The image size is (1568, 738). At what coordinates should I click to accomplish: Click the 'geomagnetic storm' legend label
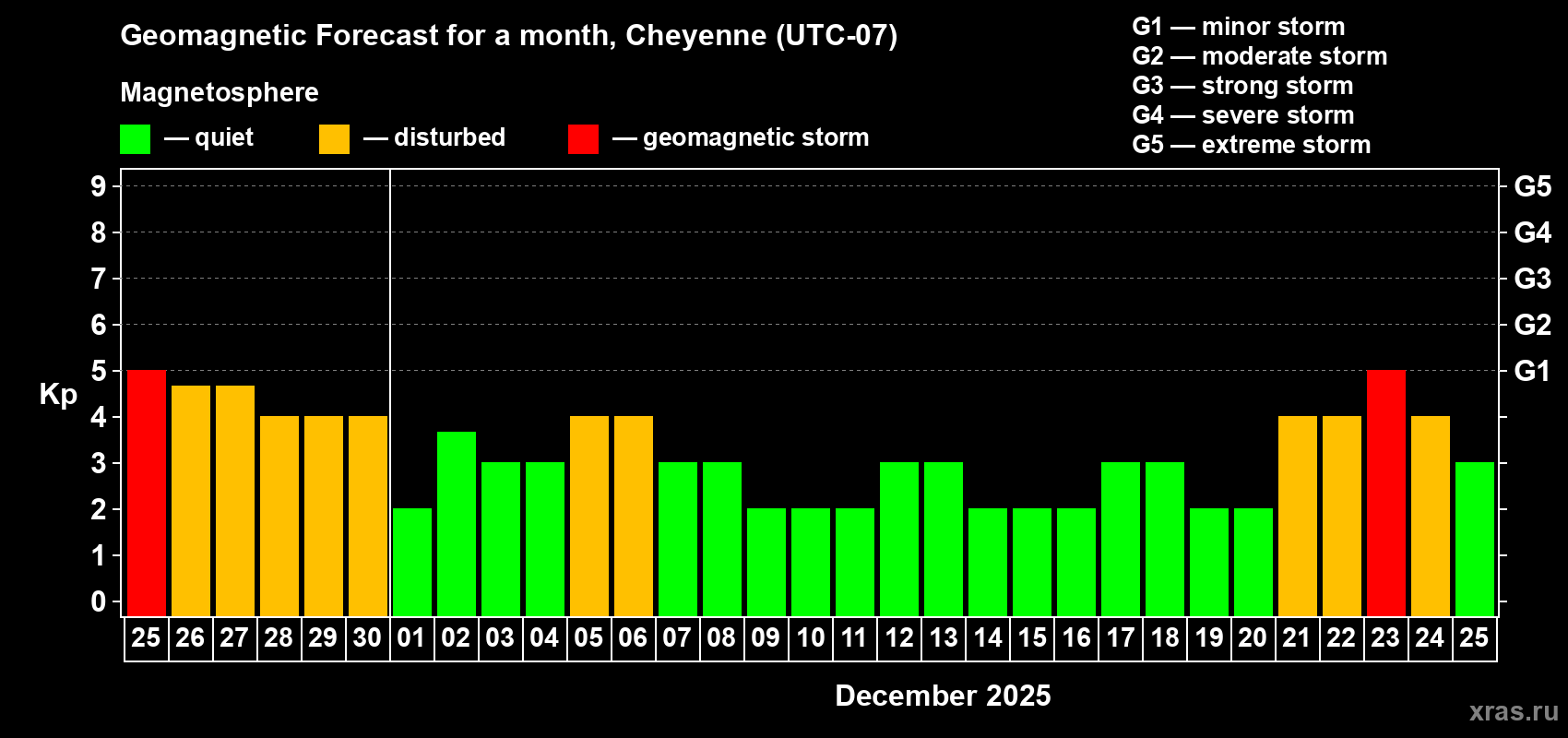(755, 137)
